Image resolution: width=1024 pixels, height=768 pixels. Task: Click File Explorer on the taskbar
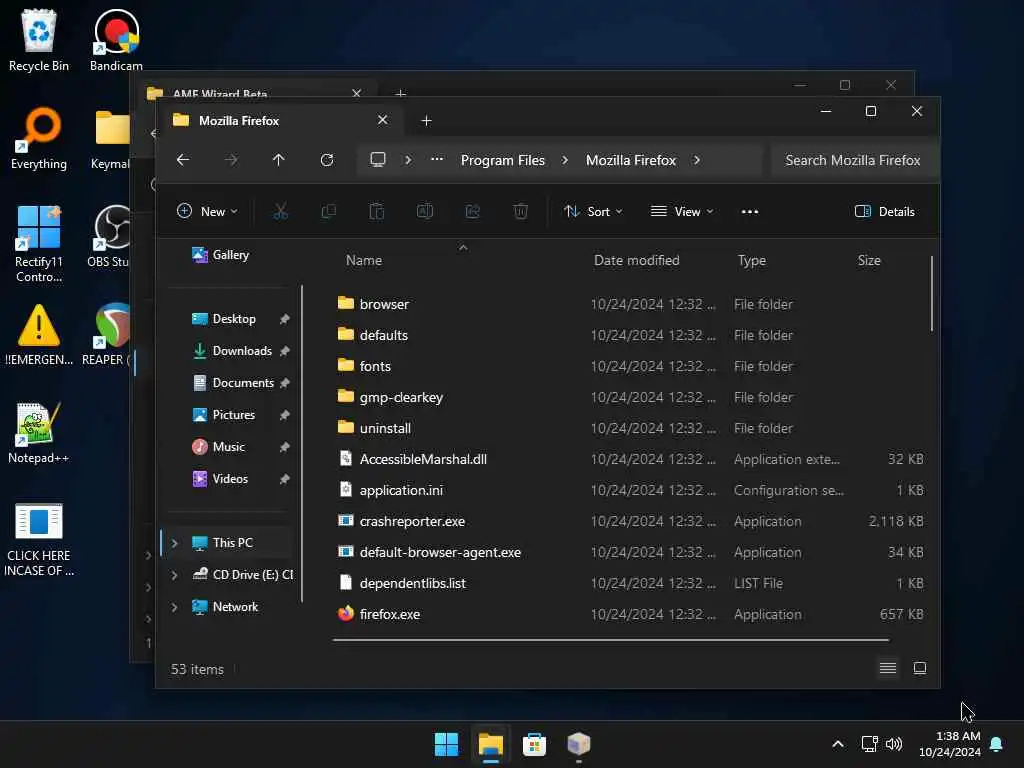[x=490, y=744]
